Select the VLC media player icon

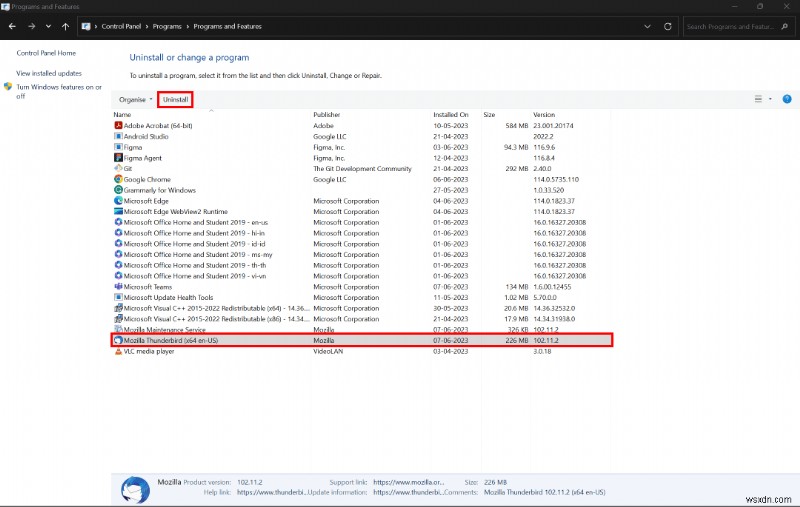coord(118,351)
